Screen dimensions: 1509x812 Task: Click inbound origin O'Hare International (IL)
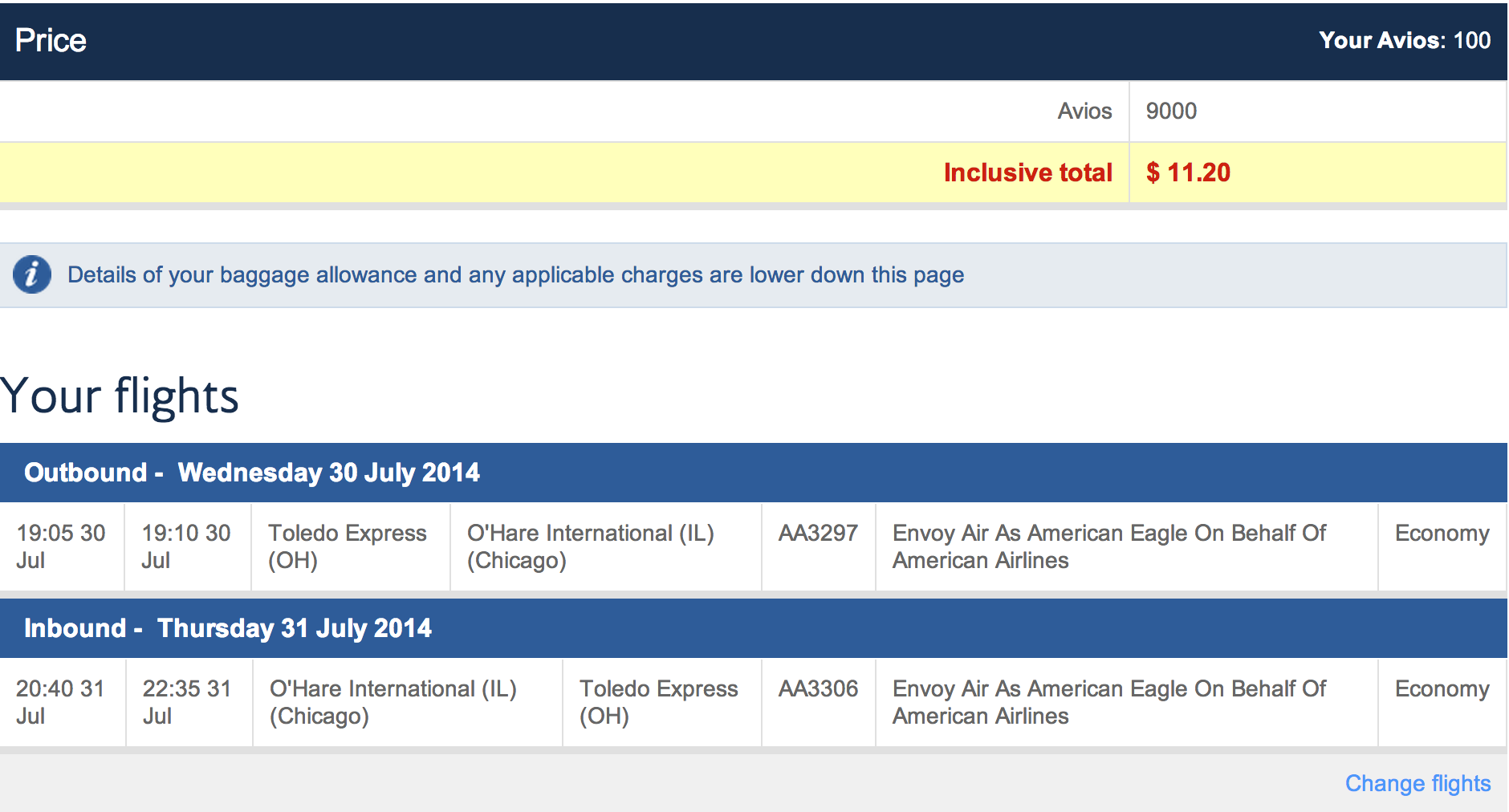(393, 702)
